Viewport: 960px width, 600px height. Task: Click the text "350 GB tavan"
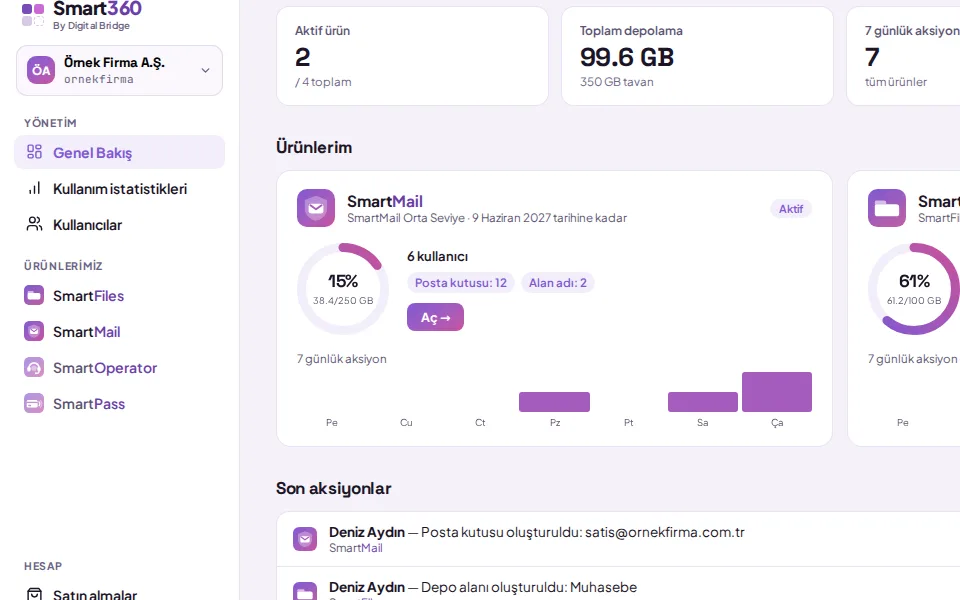(617, 82)
